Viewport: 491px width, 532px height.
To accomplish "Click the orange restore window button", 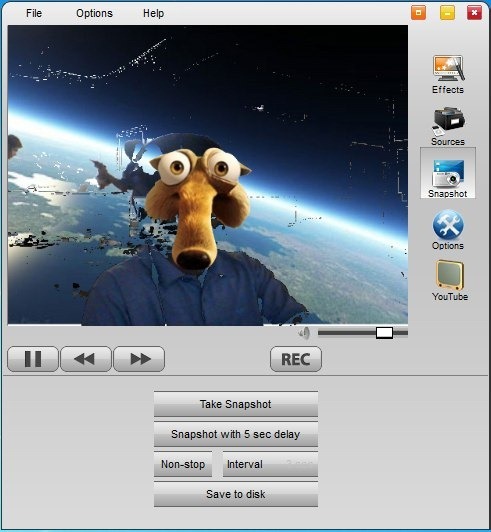I will (x=418, y=13).
